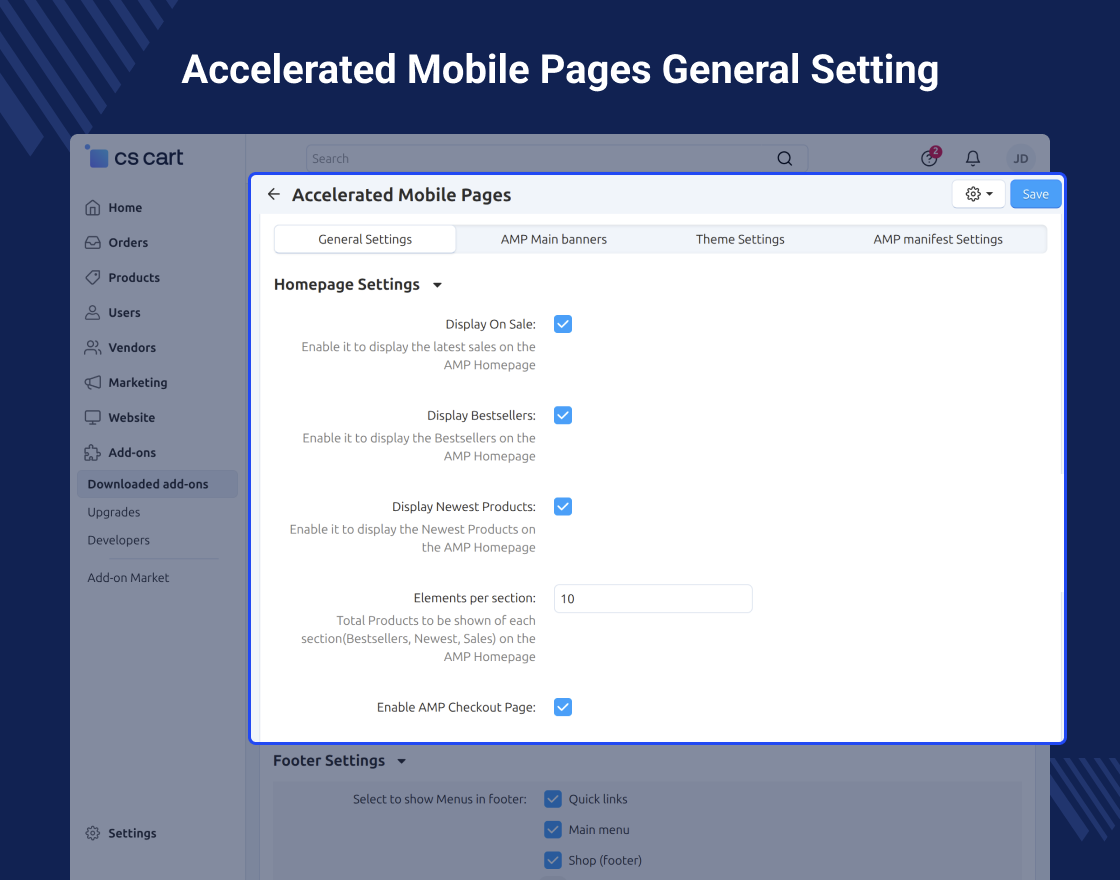Image resolution: width=1120 pixels, height=880 pixels.
Task: Go back using the arrow icon
Action: pyautogui.click(x=274, y=194)
